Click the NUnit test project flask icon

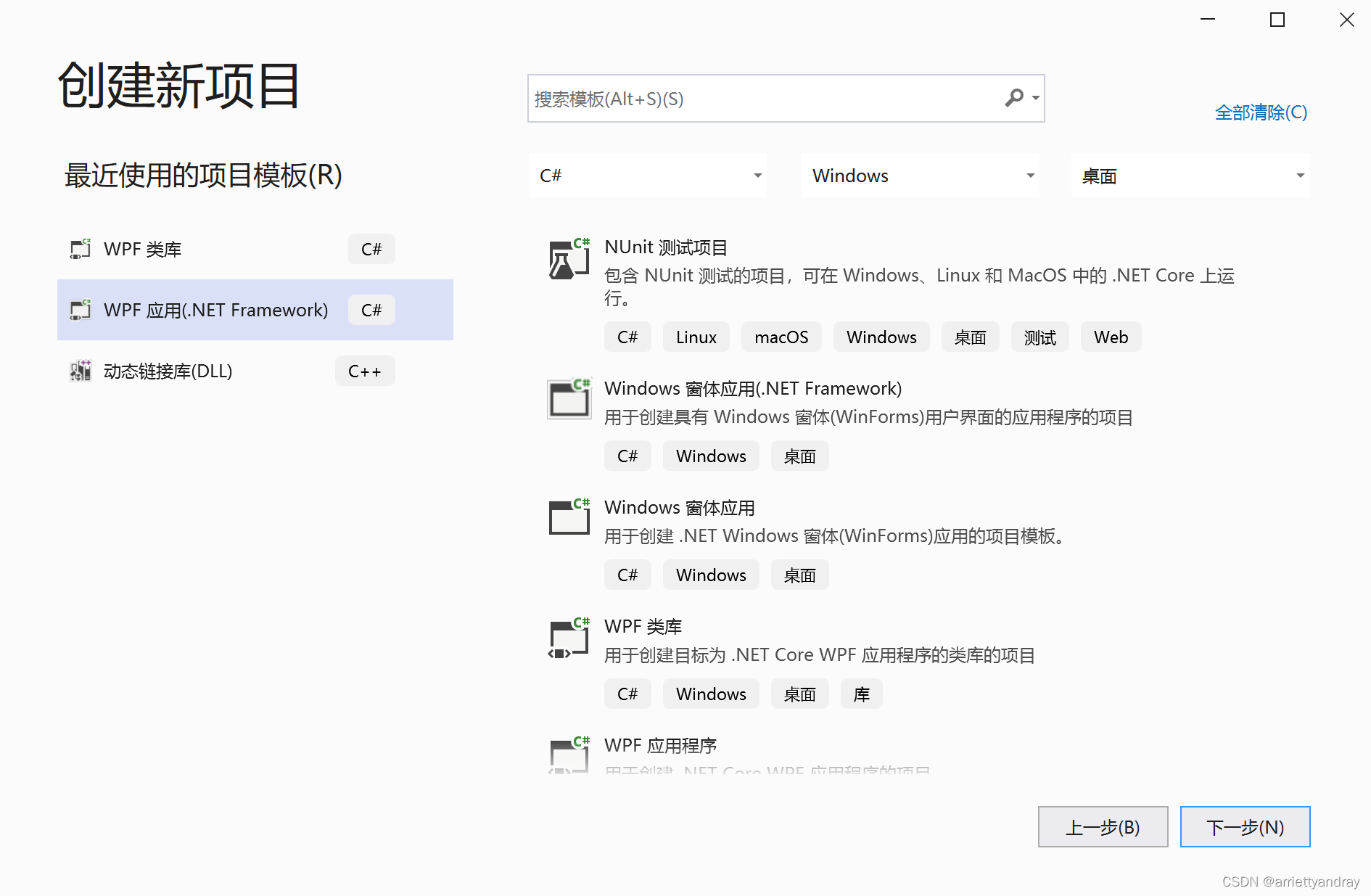pyautogui.click(x=569, y=259)
